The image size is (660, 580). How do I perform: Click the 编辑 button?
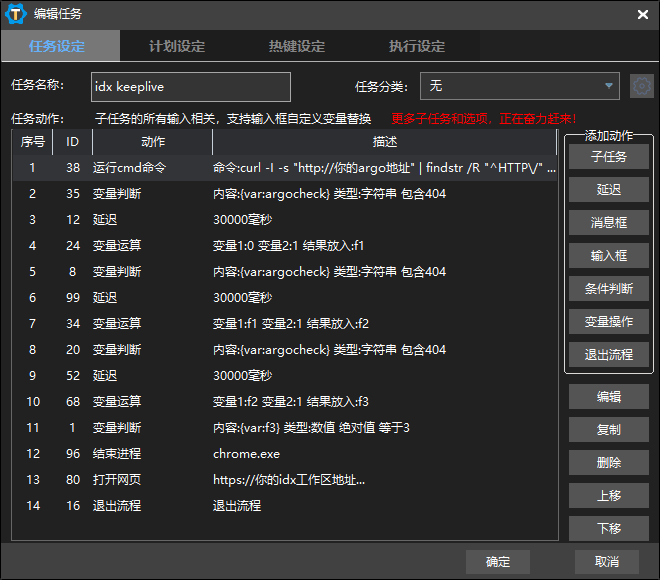(609, 397)
